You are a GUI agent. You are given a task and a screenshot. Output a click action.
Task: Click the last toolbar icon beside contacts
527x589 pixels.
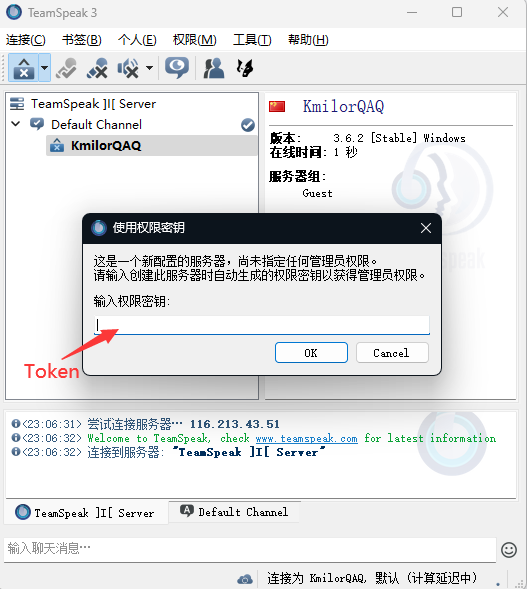(x=245, y=68)
